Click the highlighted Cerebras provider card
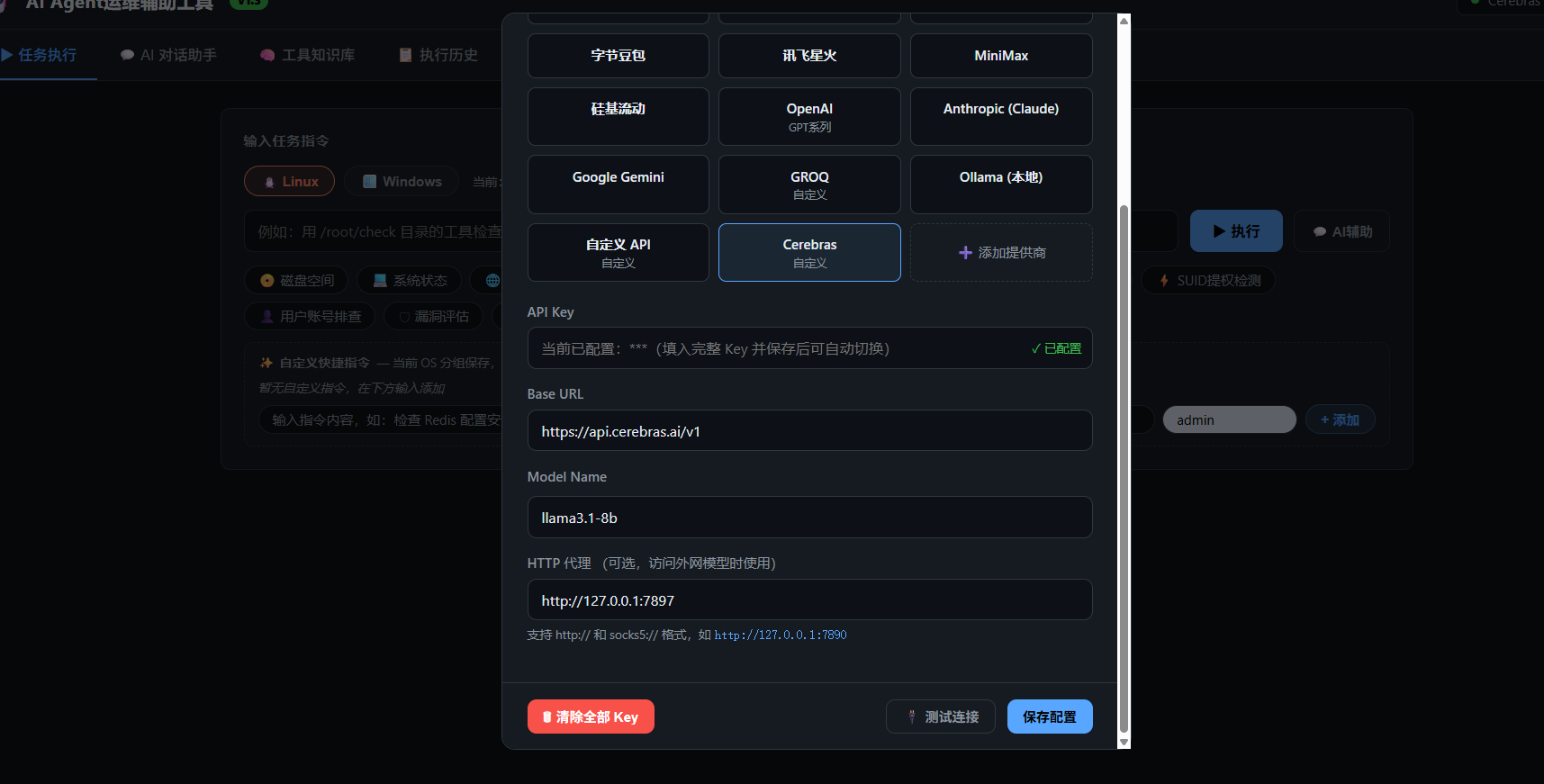The width and height of the screenshot is (1544, 784). (809, 252)
